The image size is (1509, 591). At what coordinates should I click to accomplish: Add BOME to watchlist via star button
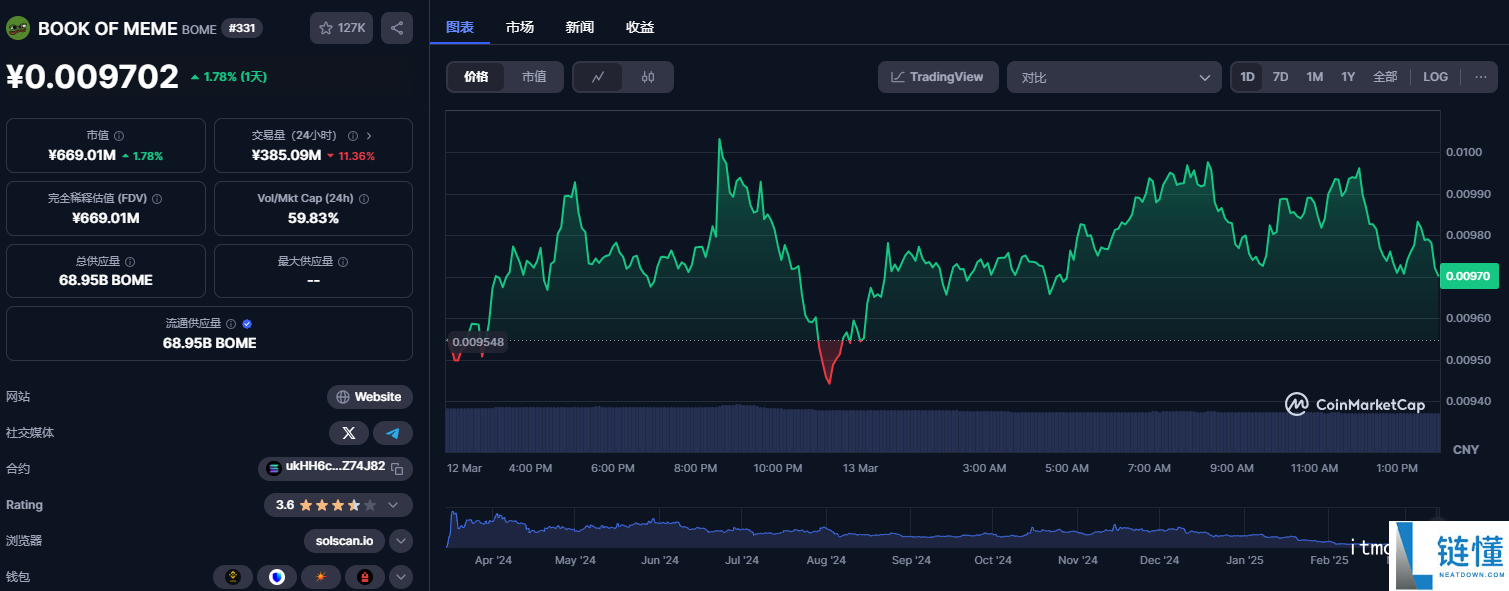pyautogui.click(x=341, y=28)
